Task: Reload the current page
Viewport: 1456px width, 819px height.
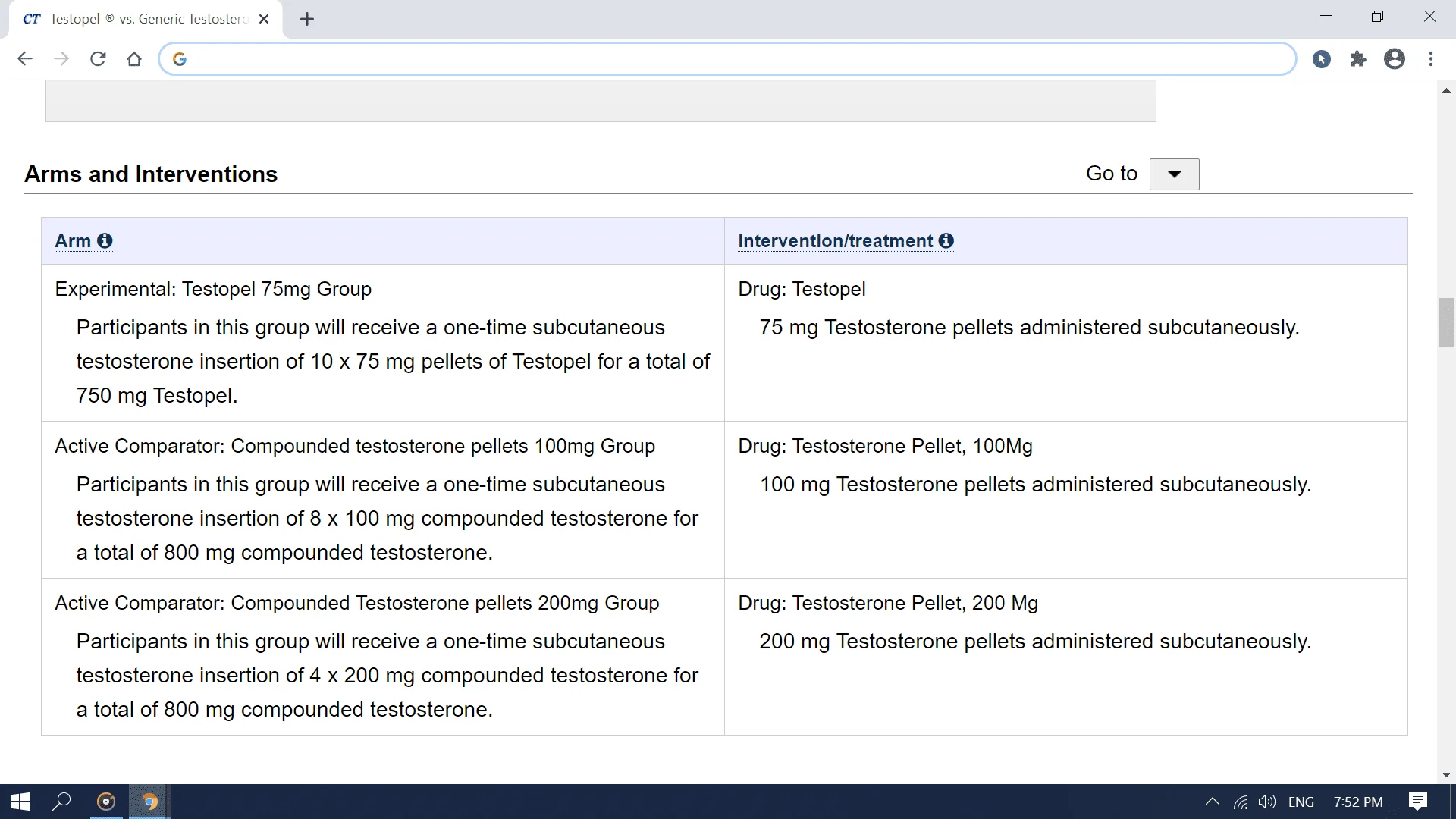Action: [98, 59]
